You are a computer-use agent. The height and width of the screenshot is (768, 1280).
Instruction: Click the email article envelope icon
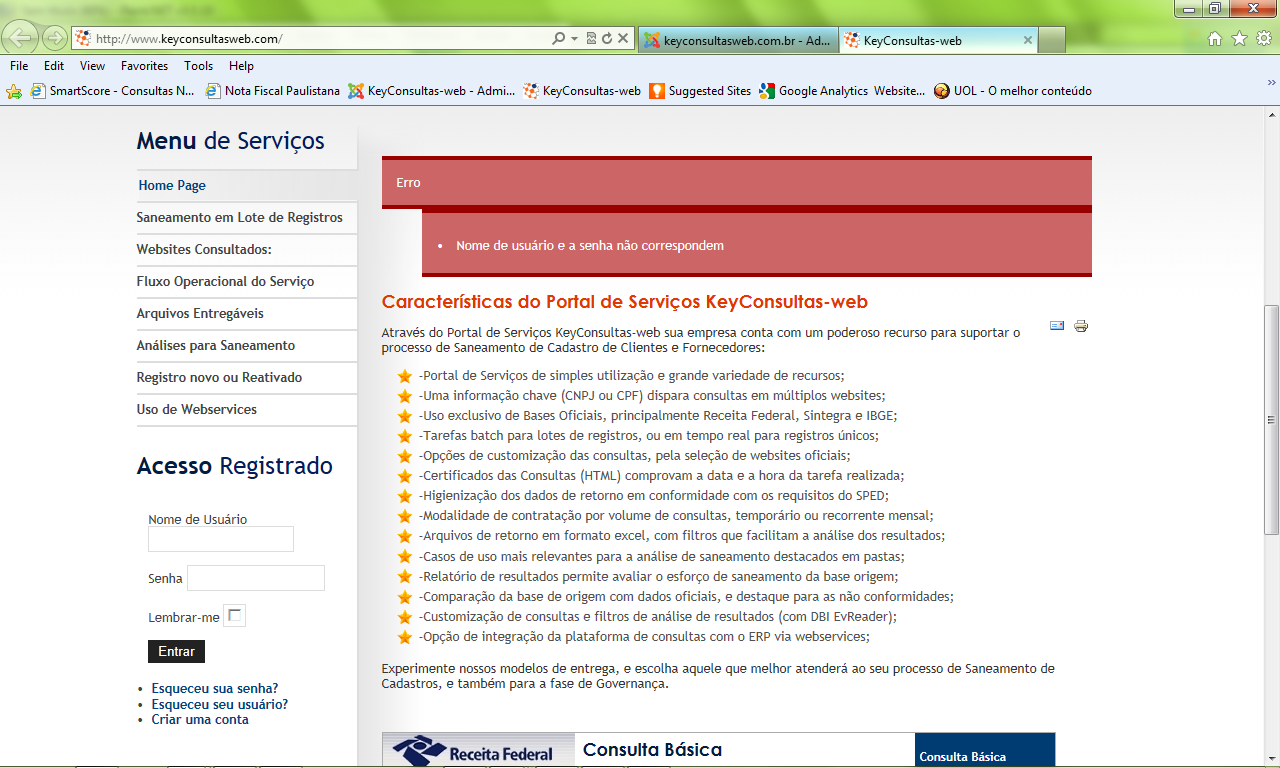click(x=1057, y=325)
